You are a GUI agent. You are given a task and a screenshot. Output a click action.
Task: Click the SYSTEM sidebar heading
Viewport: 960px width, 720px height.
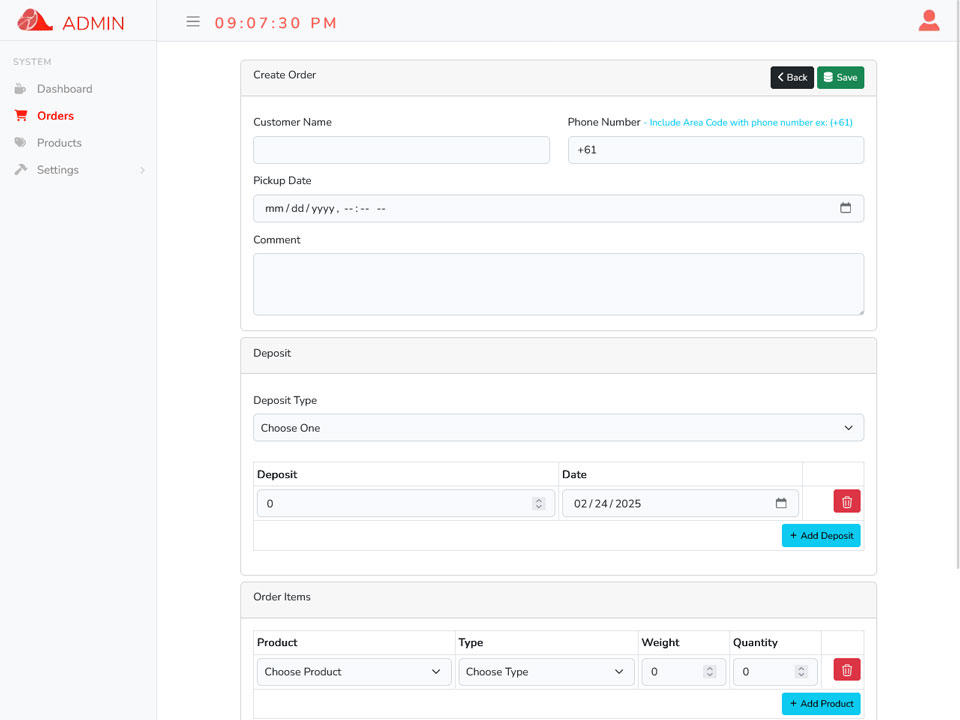pos(32,62)
